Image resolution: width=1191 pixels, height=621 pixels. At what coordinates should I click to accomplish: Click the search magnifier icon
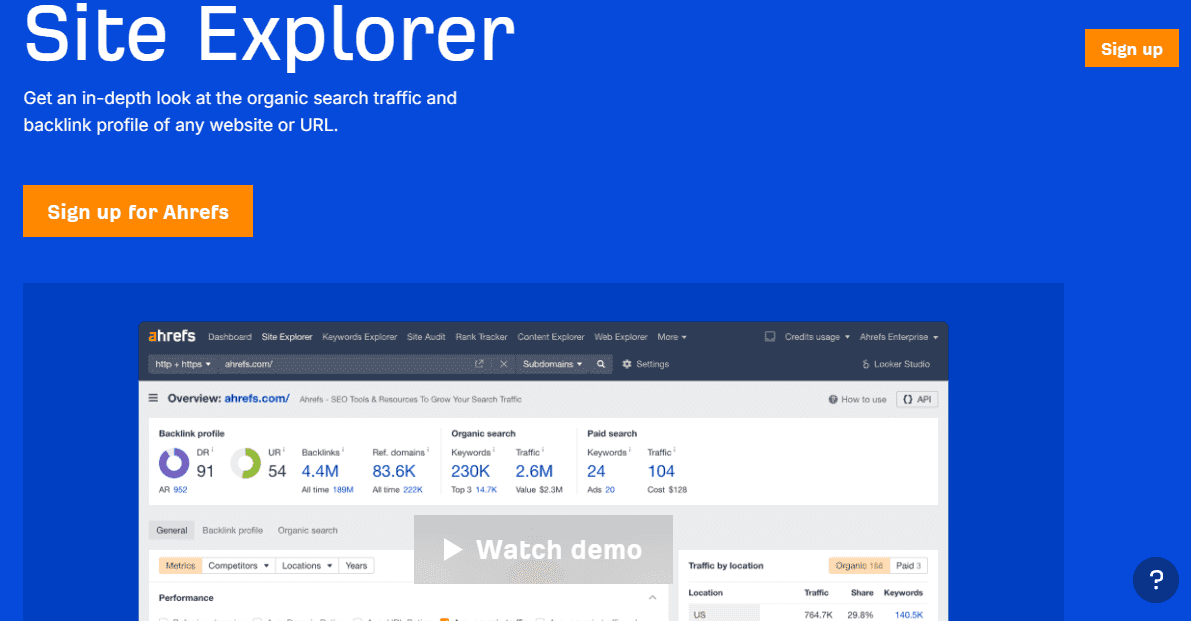(601, 364)
